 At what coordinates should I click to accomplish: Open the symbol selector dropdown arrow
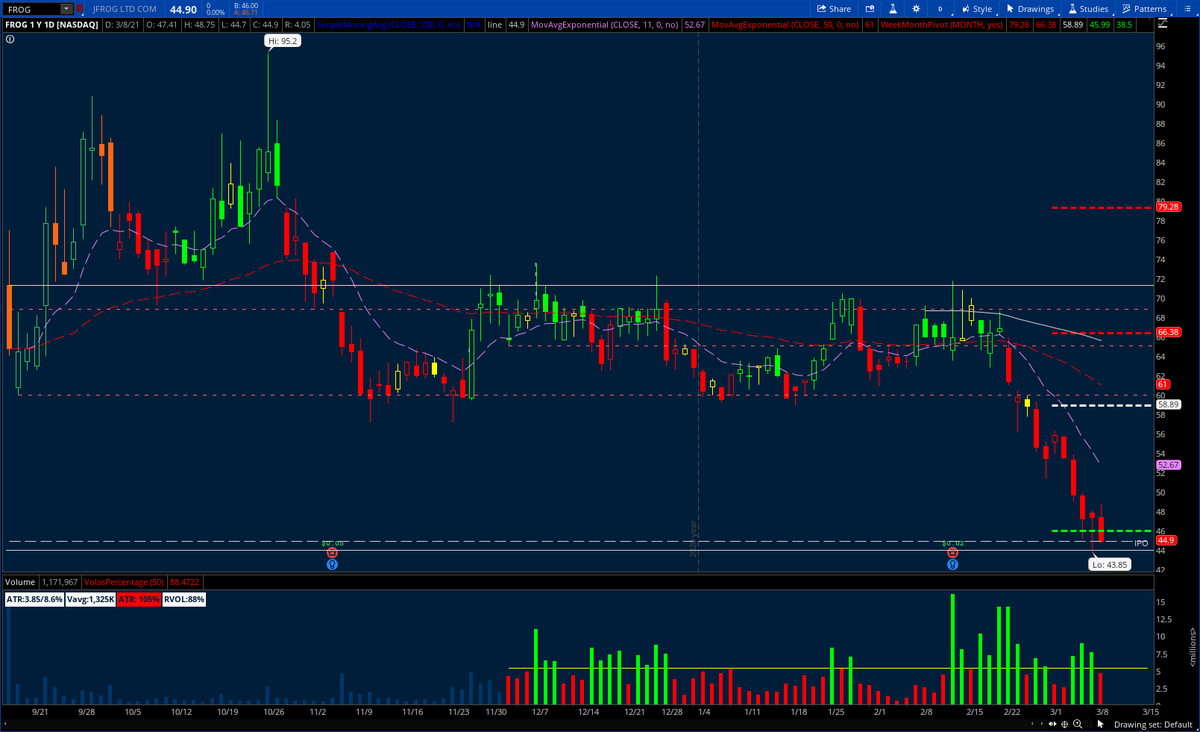point(67,9)
